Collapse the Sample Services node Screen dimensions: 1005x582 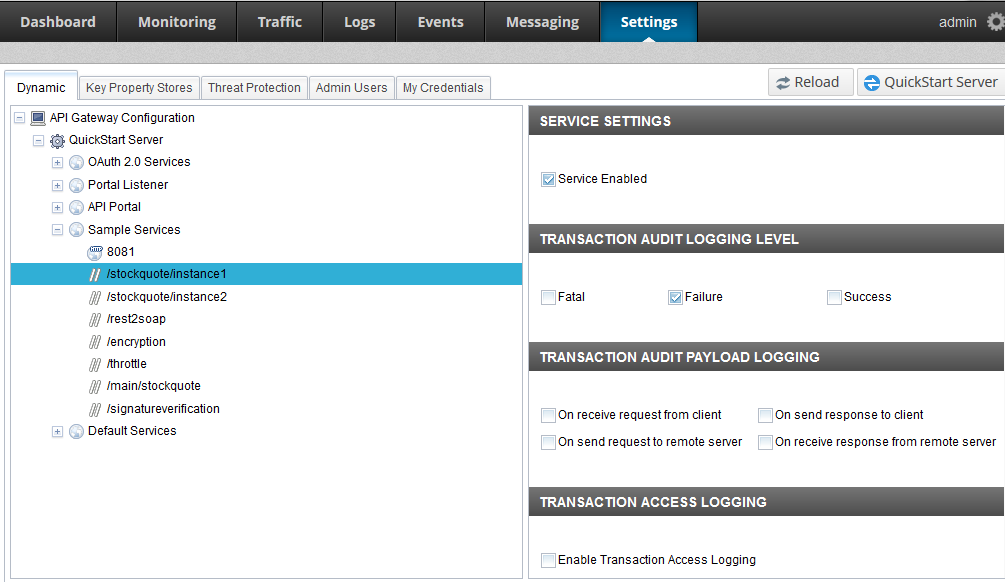click(x=57, y=229)
